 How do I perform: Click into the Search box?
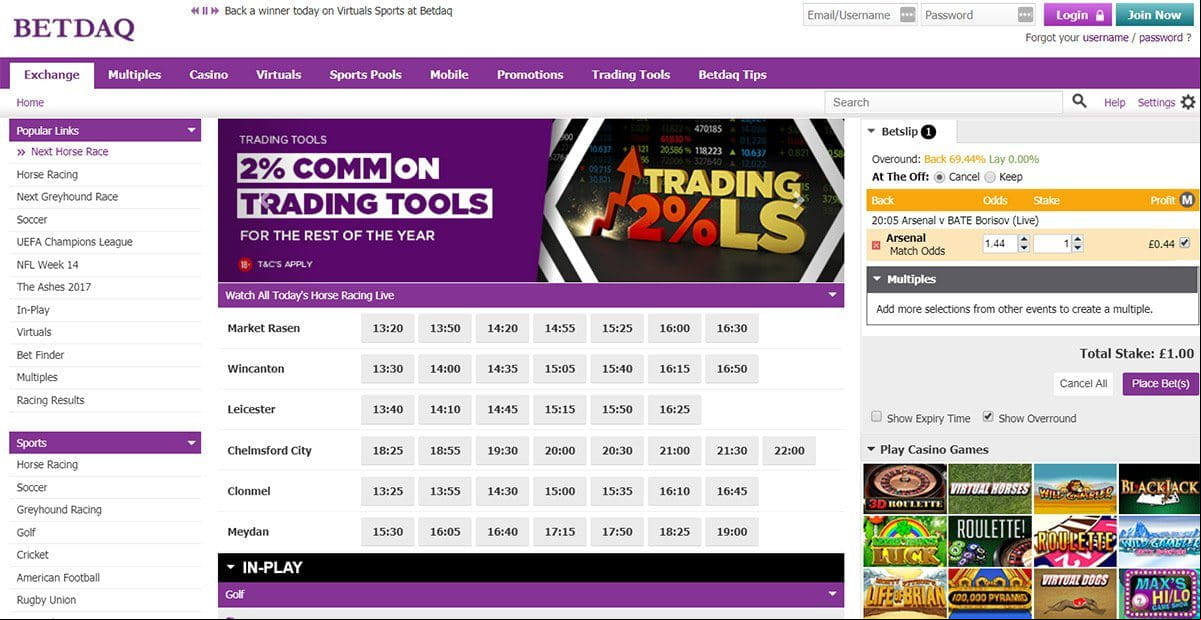(x=944, y=102)
